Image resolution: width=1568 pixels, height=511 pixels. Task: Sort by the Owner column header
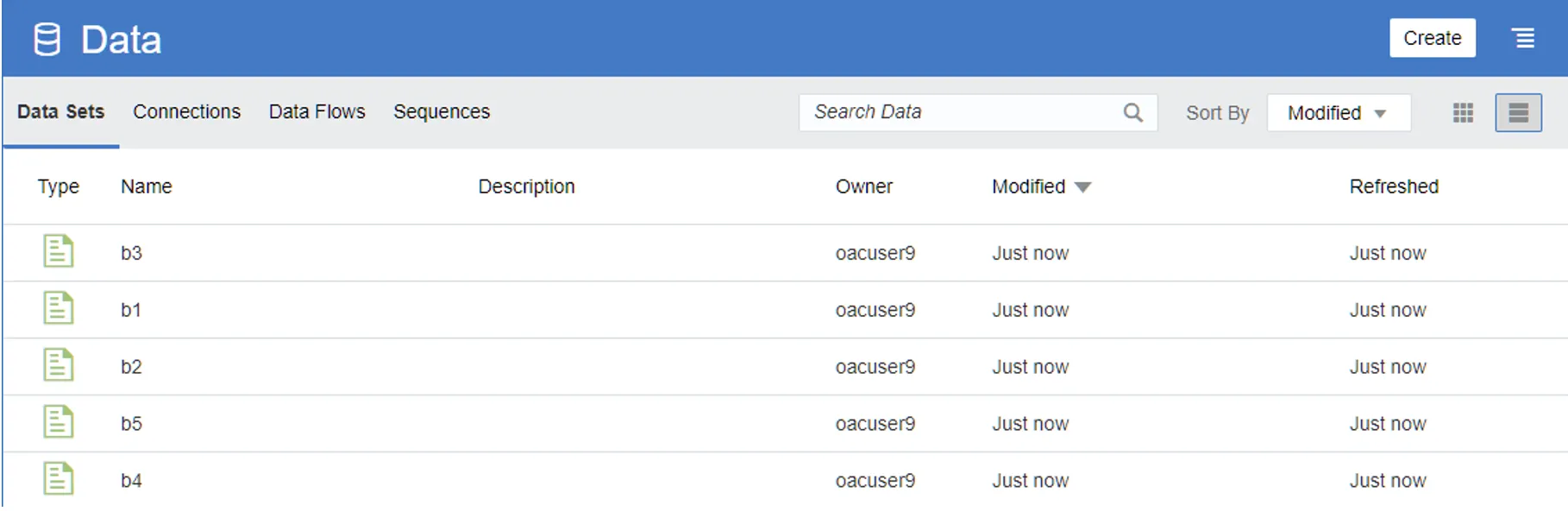tap(863, 186)
